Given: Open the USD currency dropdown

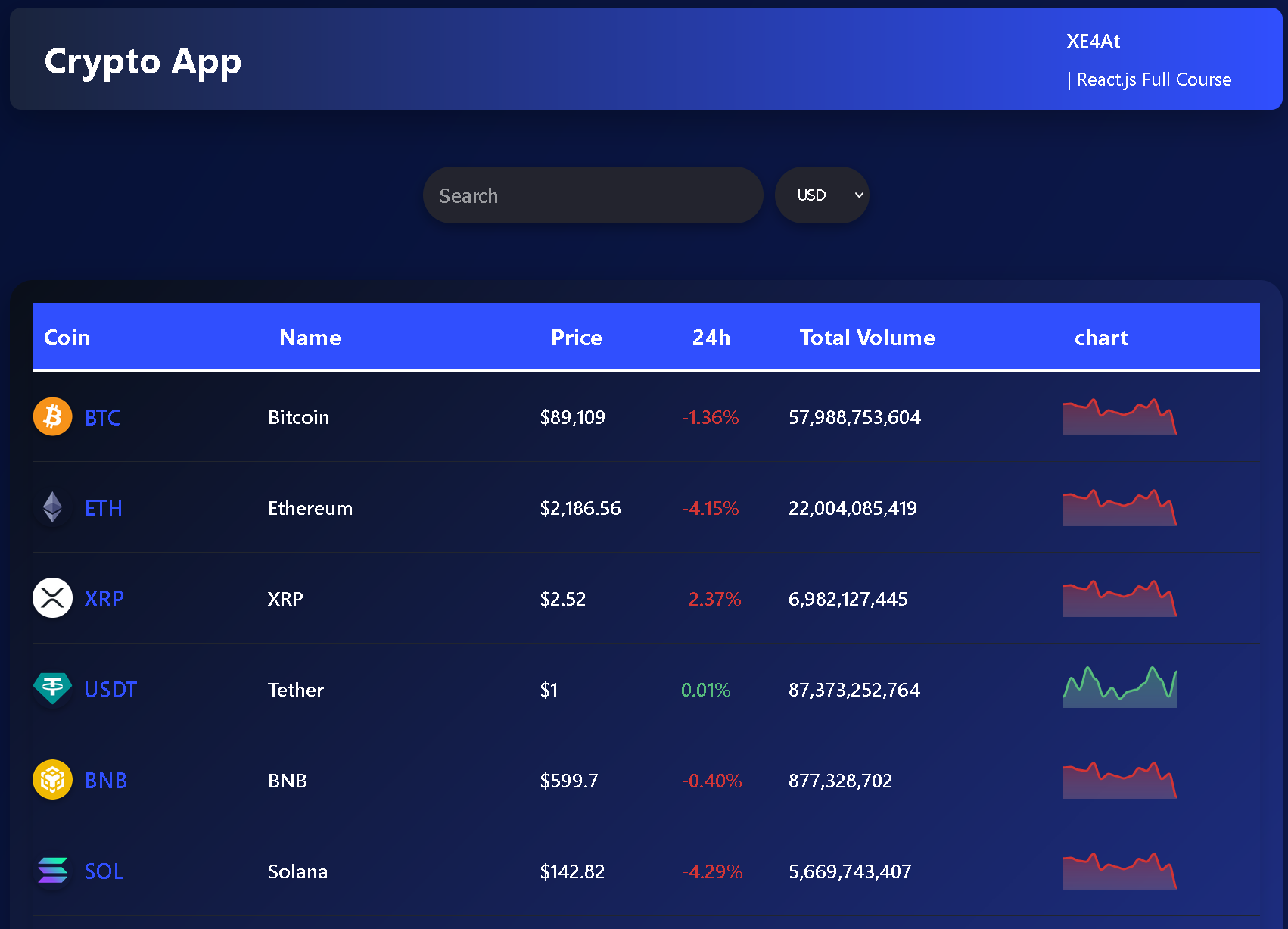Looking at the screenshot, I should coord(822,195).
